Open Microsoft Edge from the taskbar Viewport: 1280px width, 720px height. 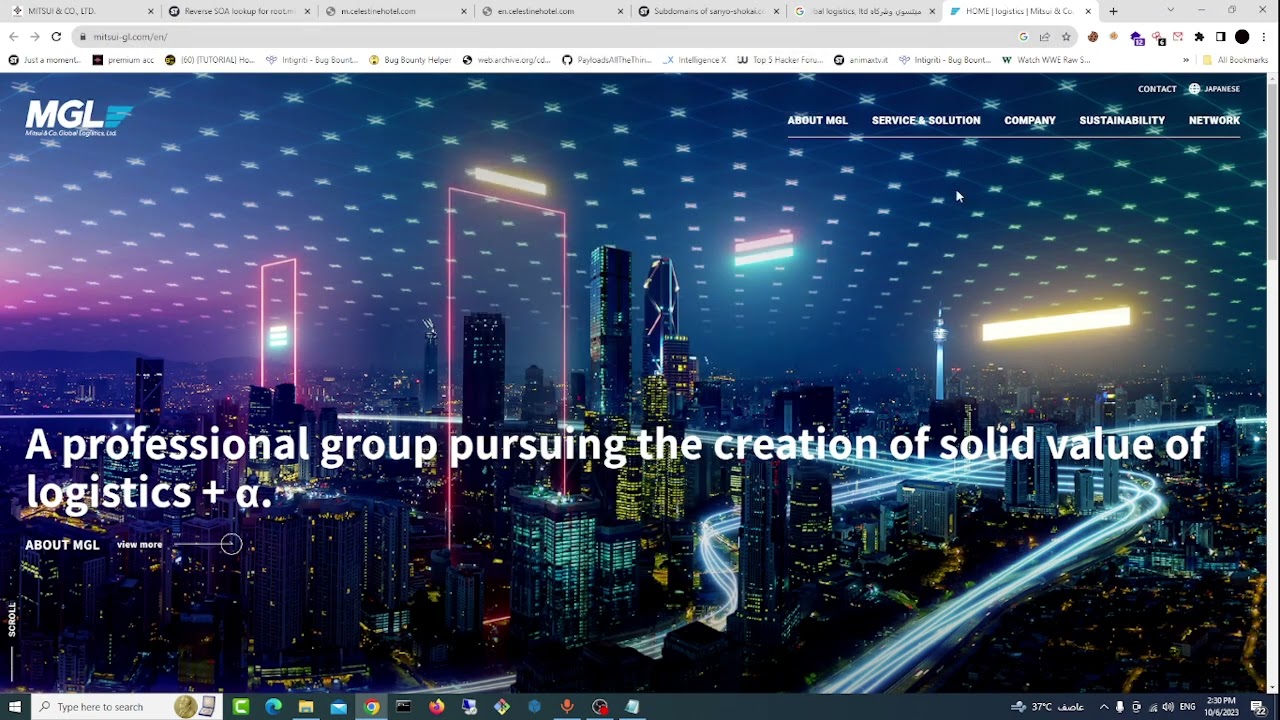[273, 707]
